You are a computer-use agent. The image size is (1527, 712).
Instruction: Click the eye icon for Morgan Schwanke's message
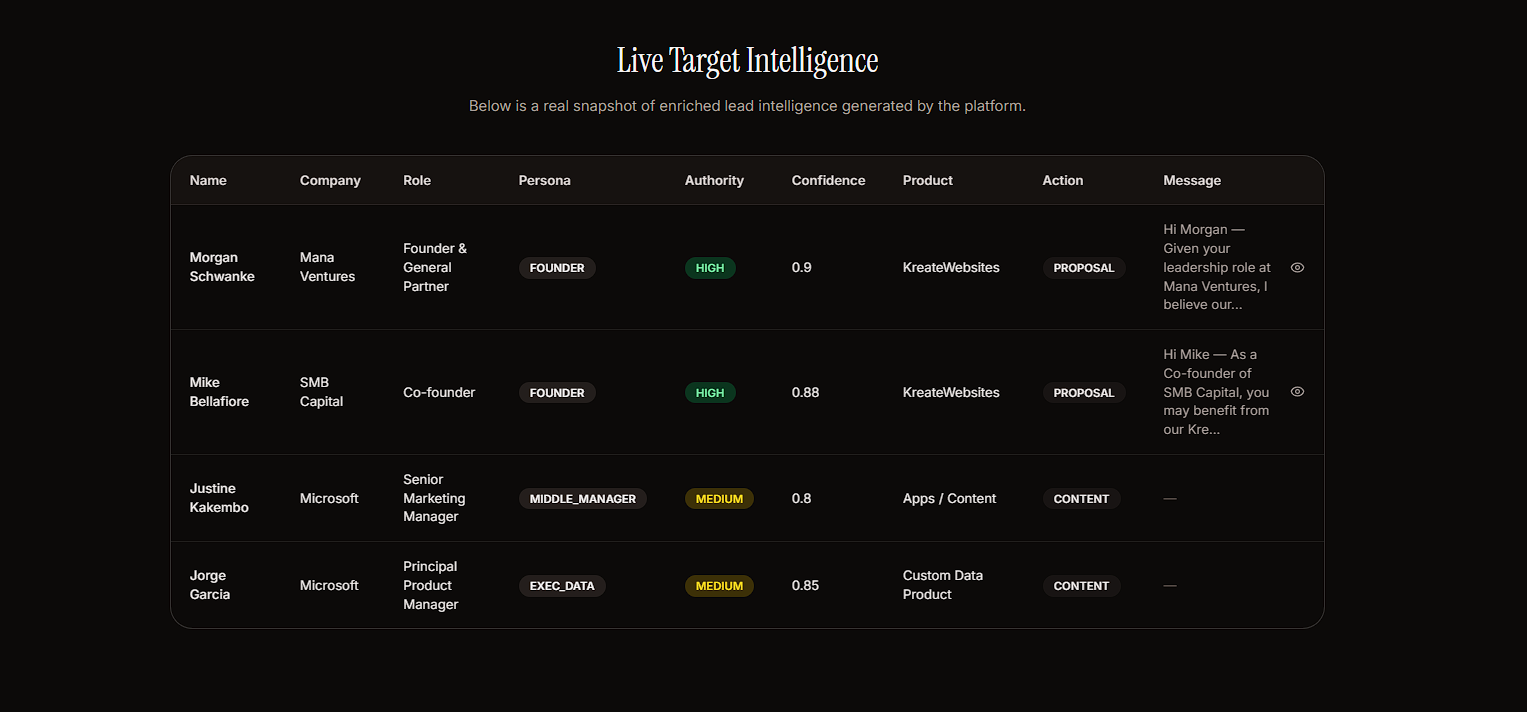[1297, 267]
